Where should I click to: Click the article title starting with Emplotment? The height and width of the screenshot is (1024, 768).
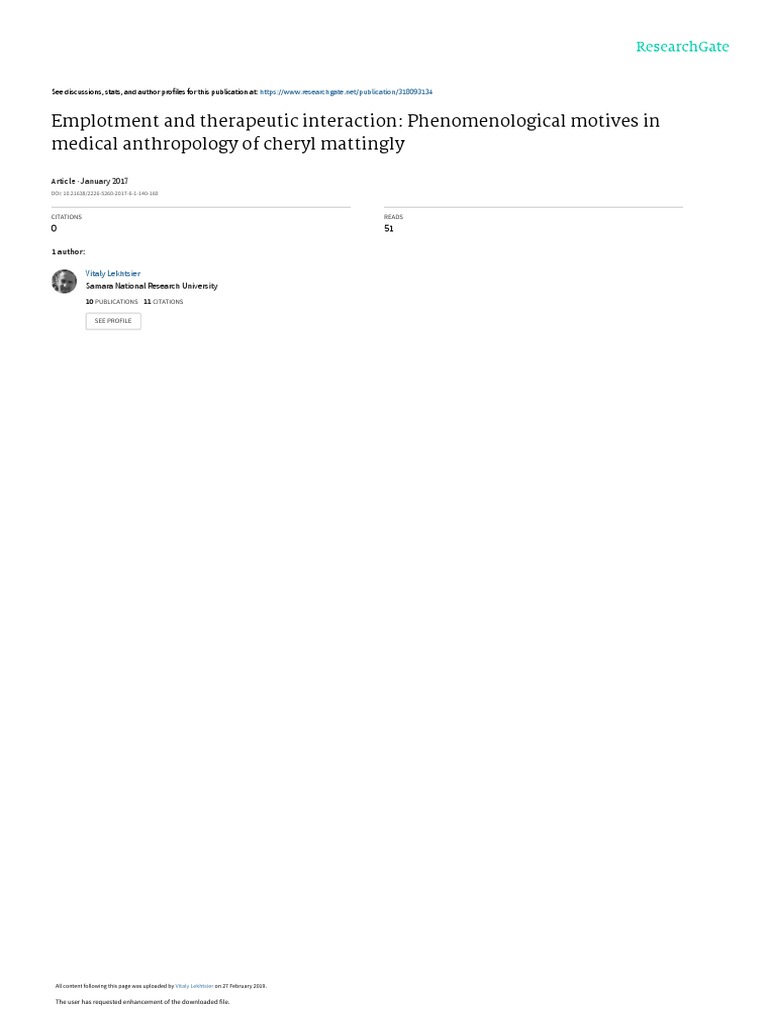[355, 132]
